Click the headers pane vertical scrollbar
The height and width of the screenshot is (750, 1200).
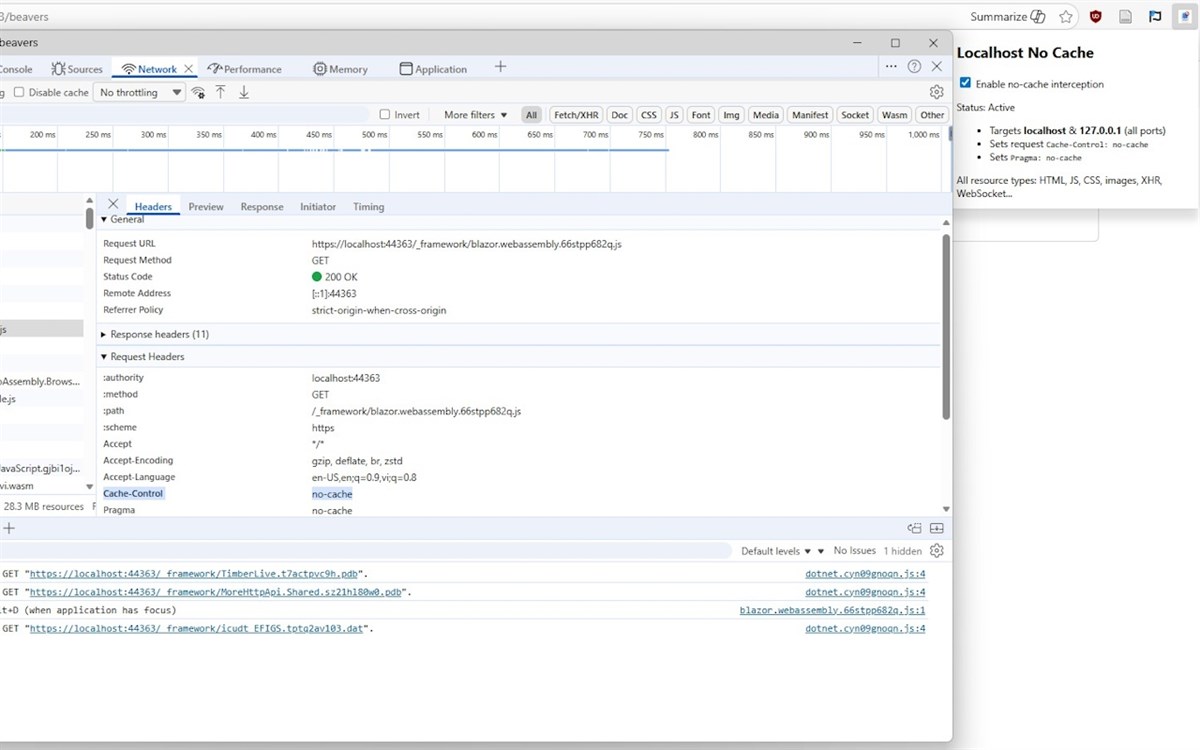click(946, 328)
